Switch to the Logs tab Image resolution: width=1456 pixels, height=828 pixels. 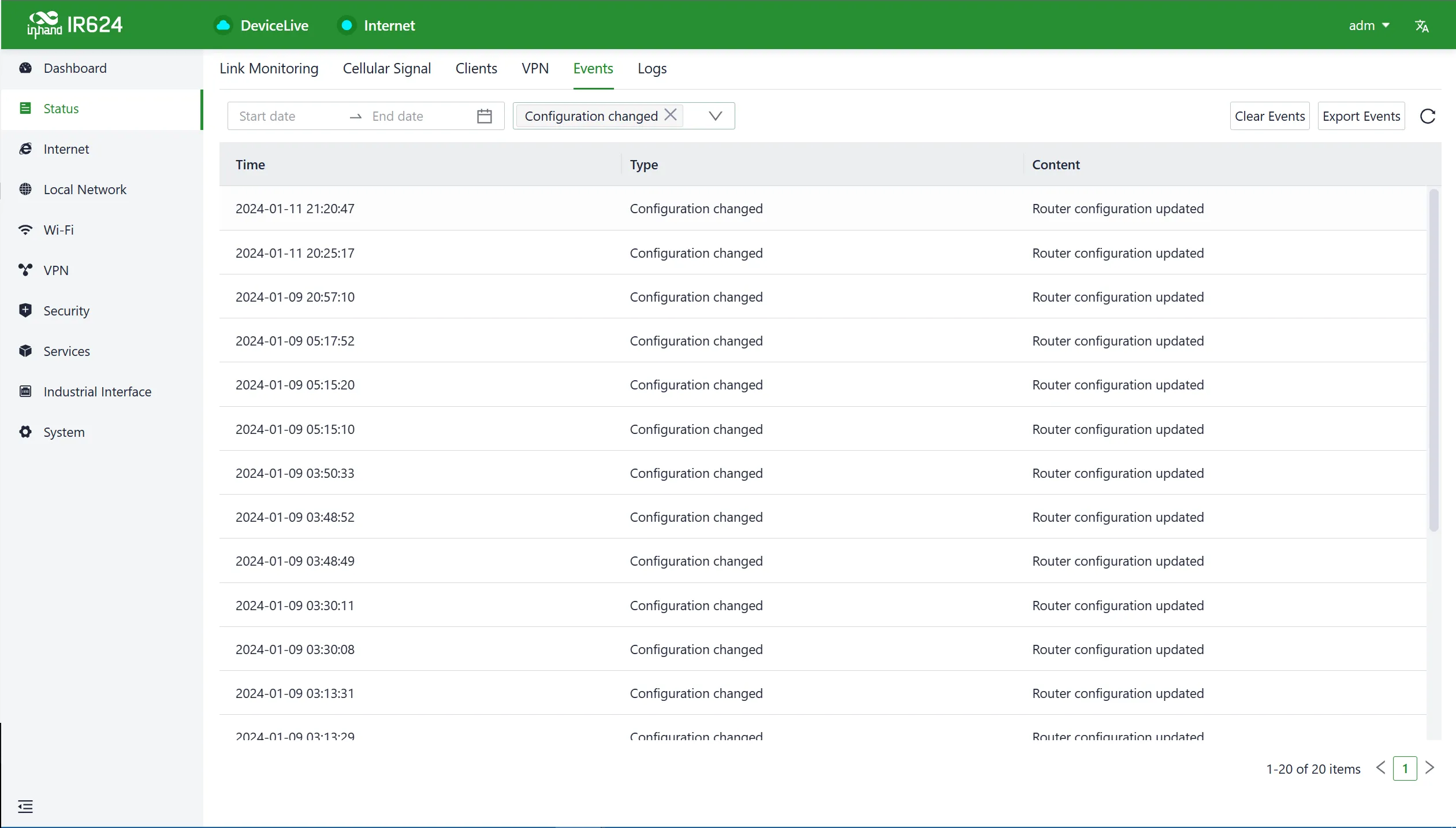(x=652, y=69)
